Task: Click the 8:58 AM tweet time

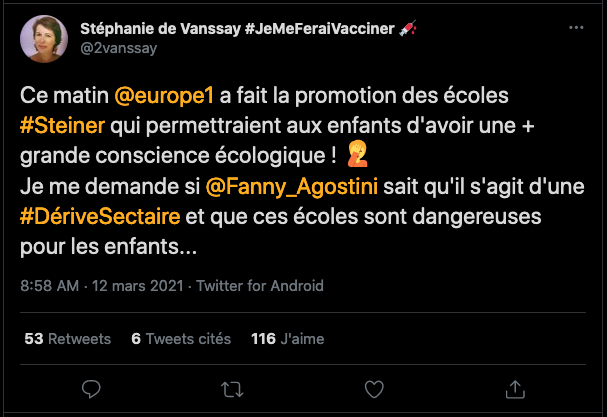Action: (x=51, y=286)
